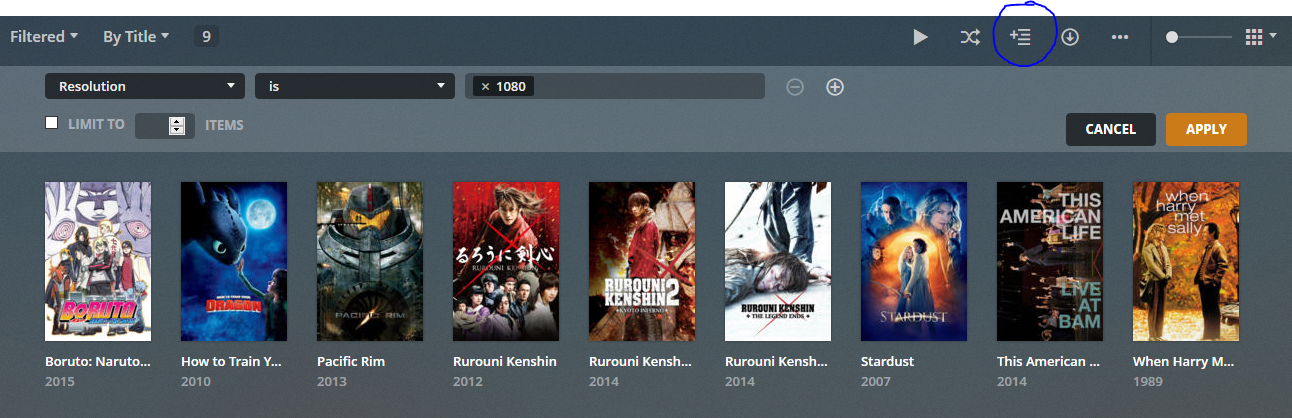This screenshot has width=1292, height=418.
Task: Shuffle the filtered movies
Action: point(970,37)
